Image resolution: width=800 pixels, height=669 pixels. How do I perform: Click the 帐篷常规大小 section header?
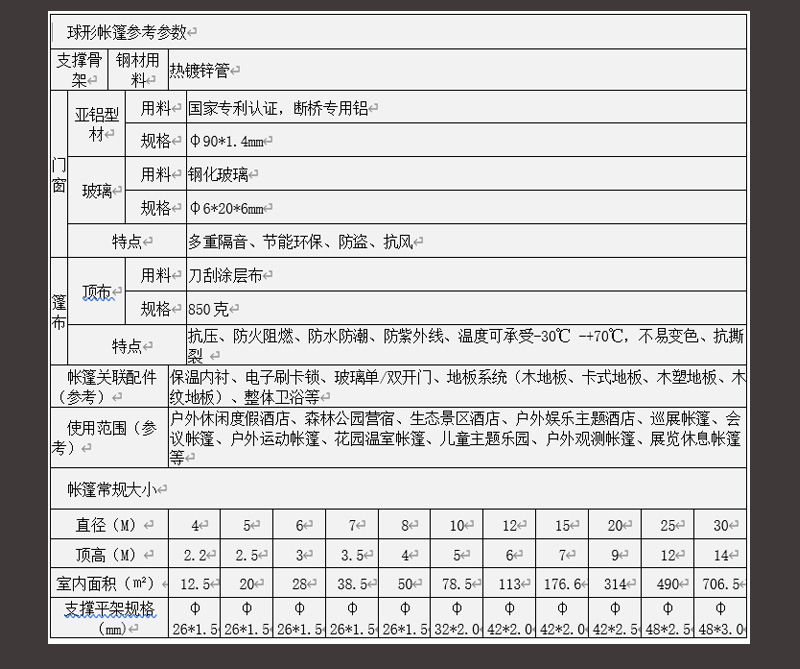pyautogui.click(x=113, y=489)
